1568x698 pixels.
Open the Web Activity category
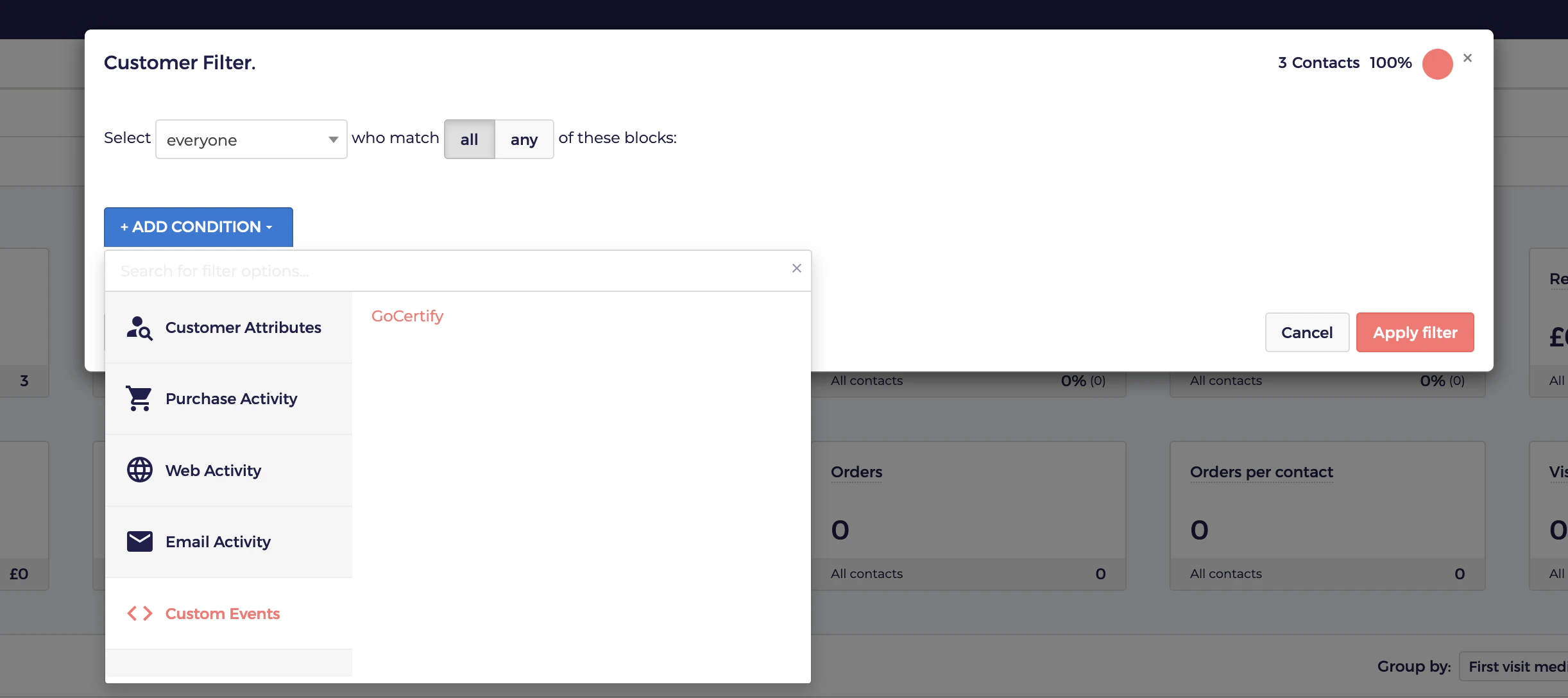coord(228,470)
